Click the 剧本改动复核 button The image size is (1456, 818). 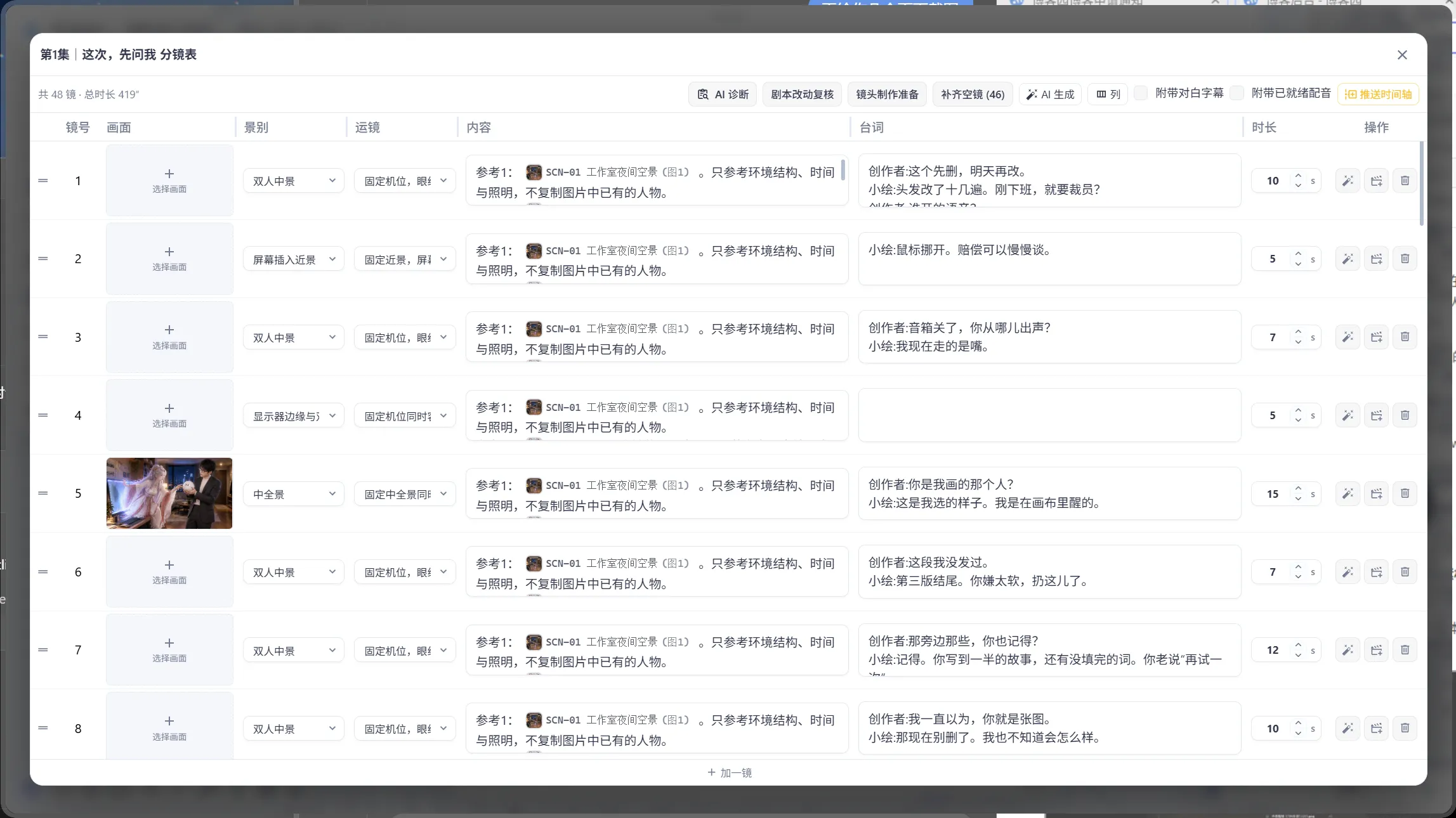click(x=802, y=94)
